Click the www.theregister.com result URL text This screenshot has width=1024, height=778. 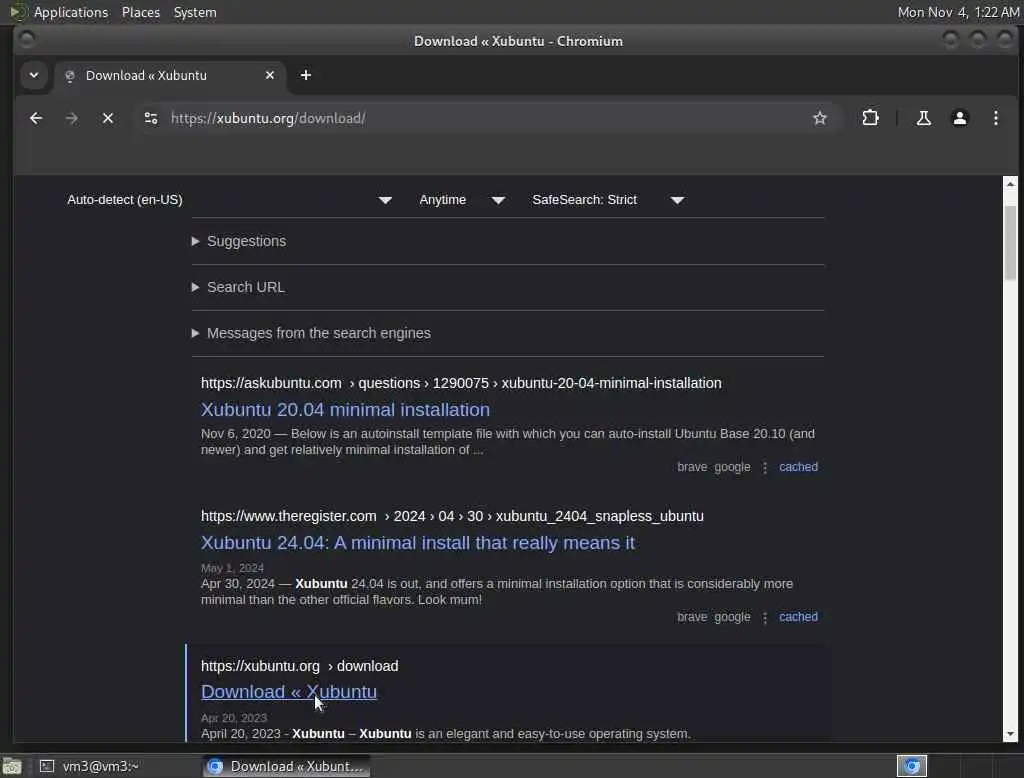(452, 516)
